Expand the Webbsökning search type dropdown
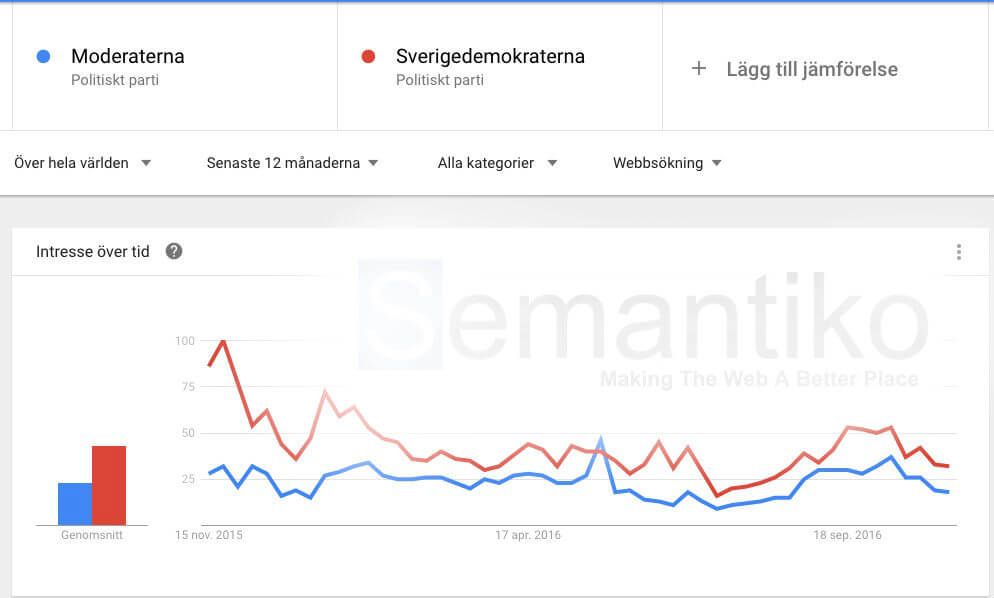The width and height of the screenshot is (994, 598). tap(667, 163)
